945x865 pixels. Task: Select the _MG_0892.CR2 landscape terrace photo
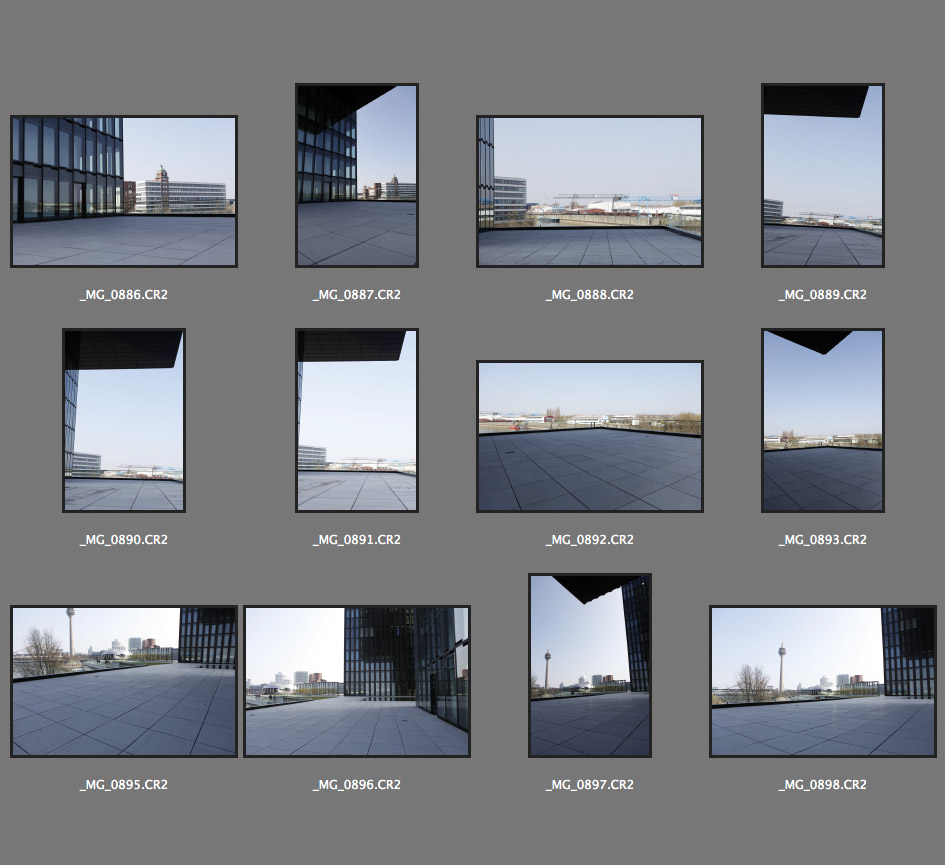click(590, 436)
